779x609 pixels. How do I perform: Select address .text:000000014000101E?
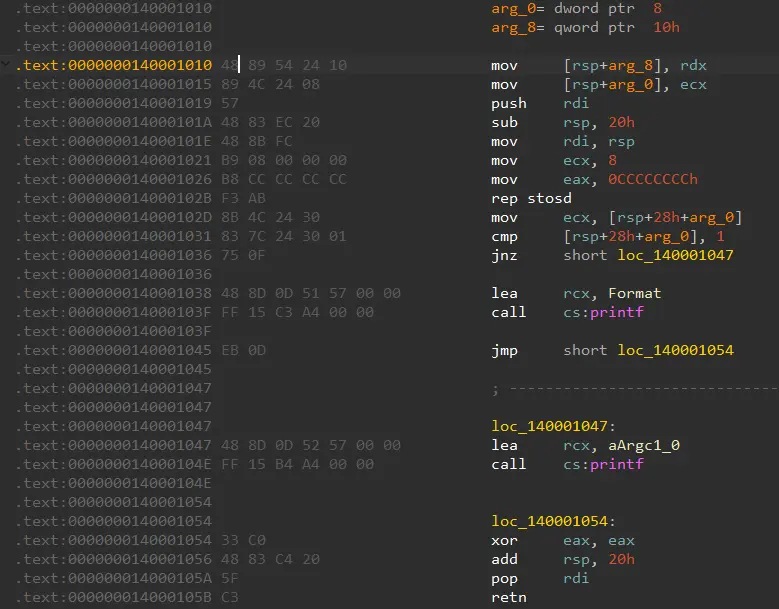[114, 141]
